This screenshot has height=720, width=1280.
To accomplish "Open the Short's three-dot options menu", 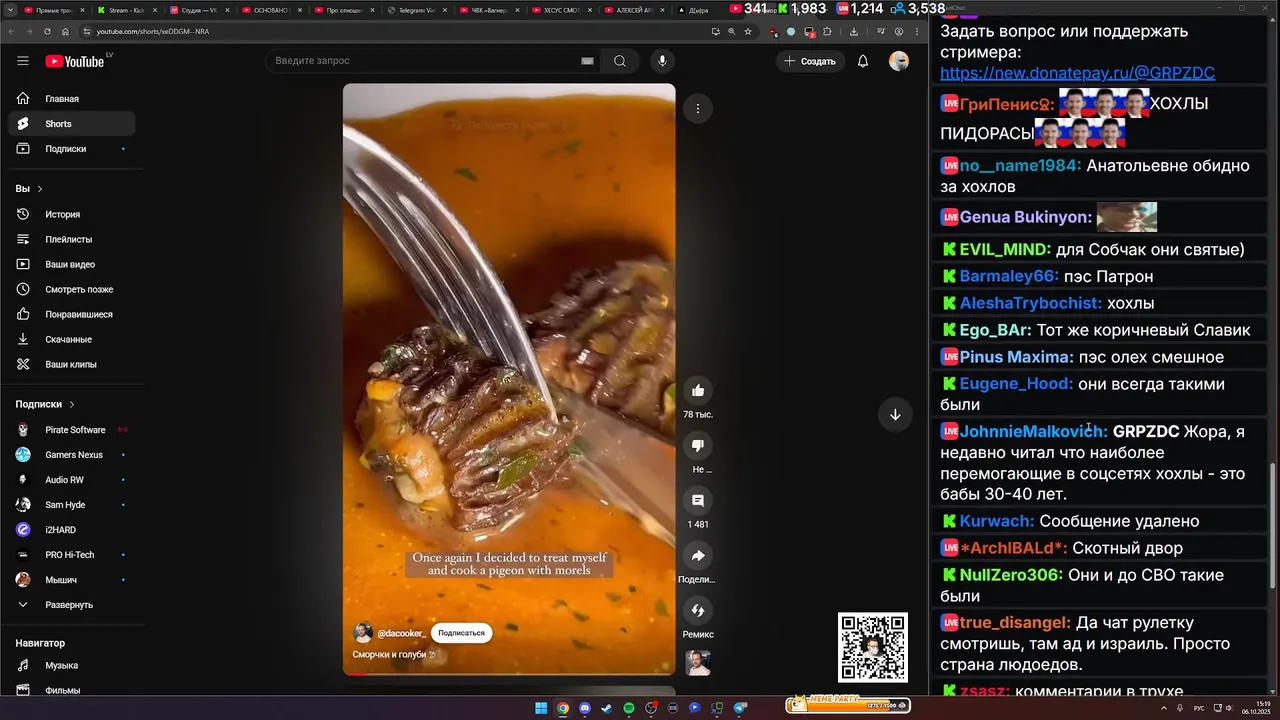I will coord(698,108).
